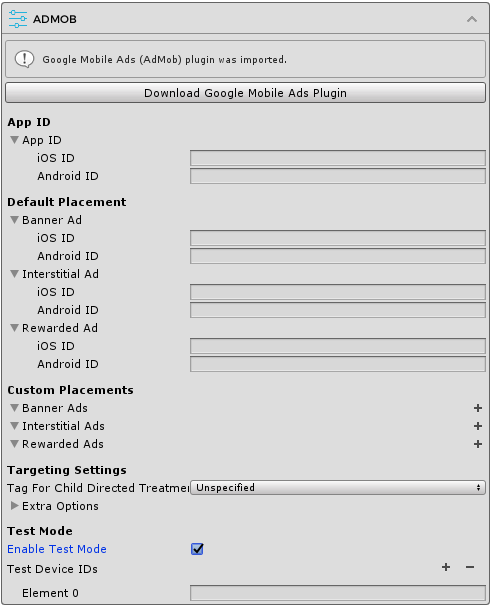Add a custom Interstitial Ads placement with plus
This screenshot has height=609, width=497.
pyautogui.click(x=478, y=426)
